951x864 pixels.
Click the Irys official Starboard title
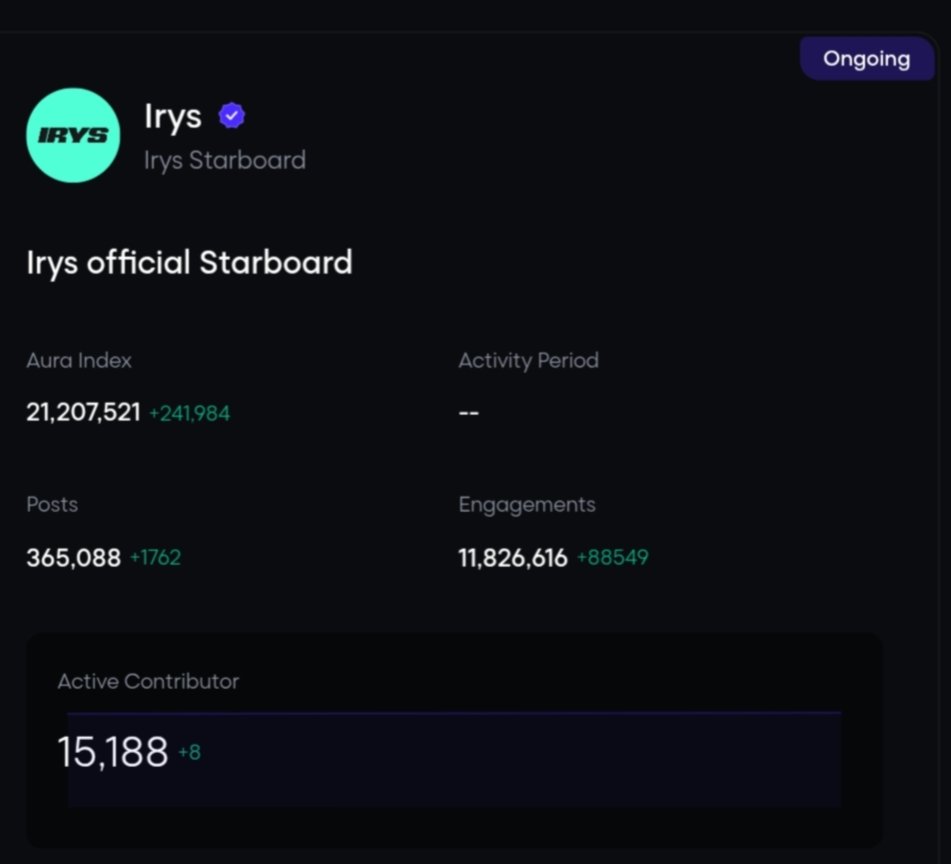pyautogui.click(x=189, y=263)
